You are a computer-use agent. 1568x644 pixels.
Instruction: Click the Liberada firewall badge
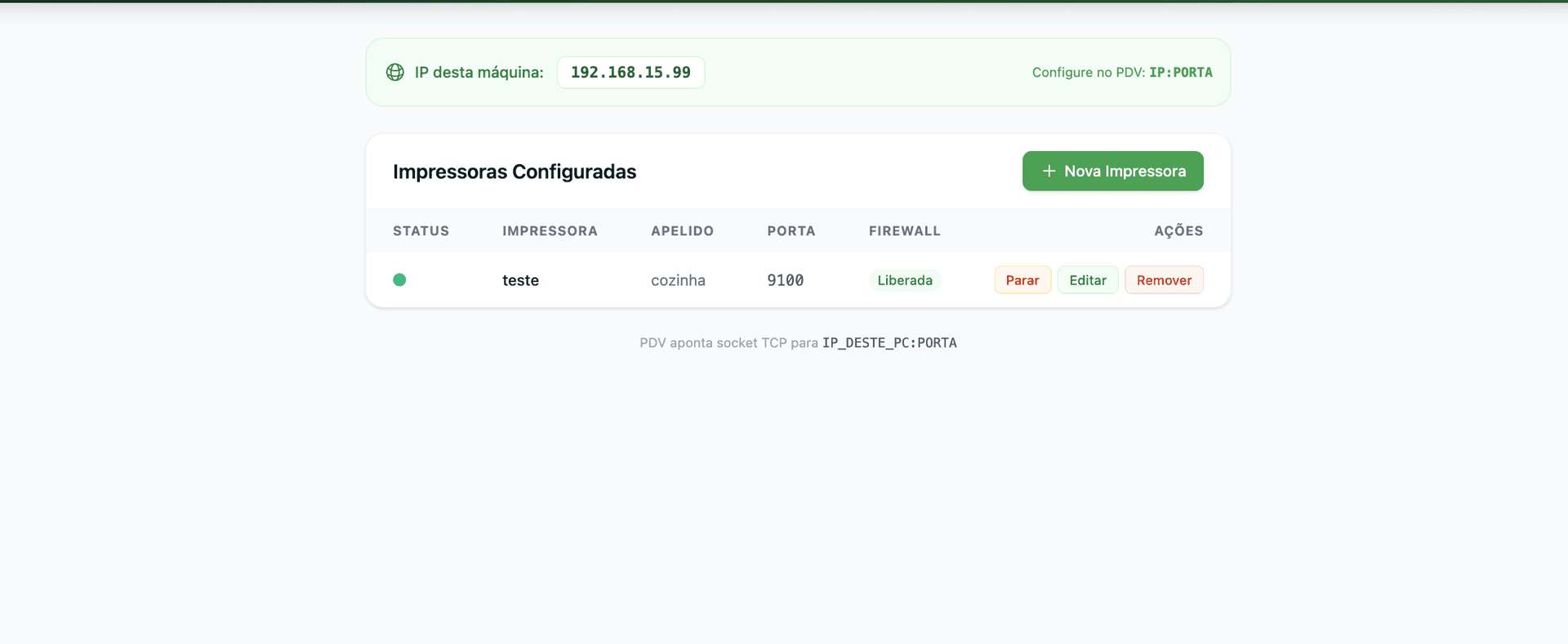(x=905, y=280)
